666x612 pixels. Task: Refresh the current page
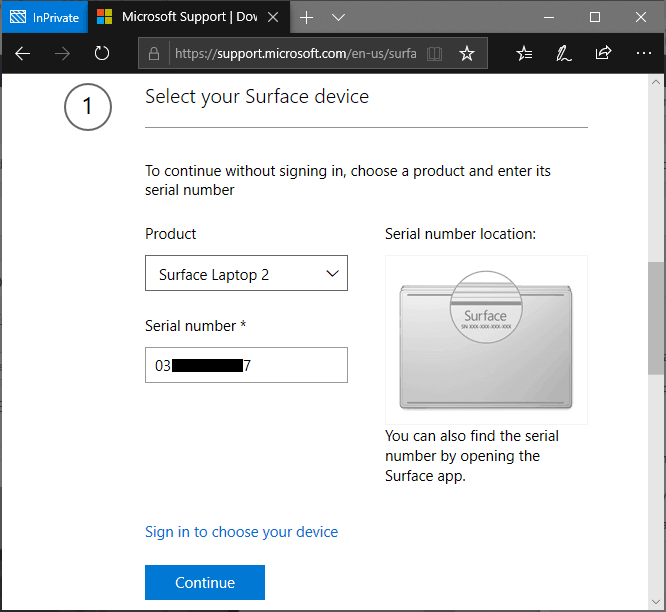pyautogui.click(x=101, y=53)
